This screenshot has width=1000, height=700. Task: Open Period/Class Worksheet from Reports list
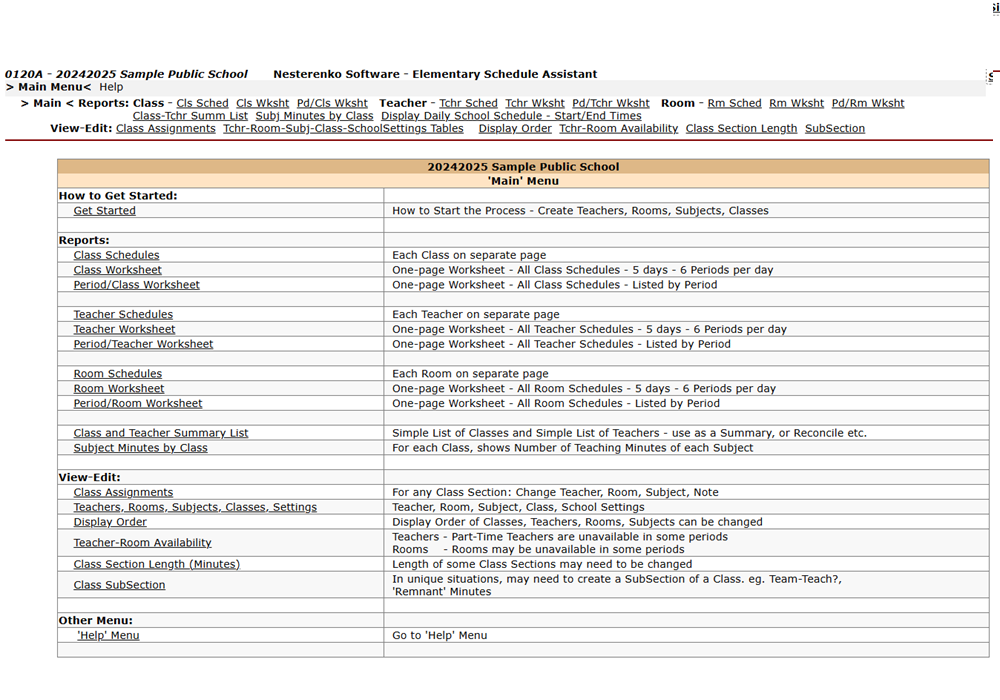click(136, 285)
